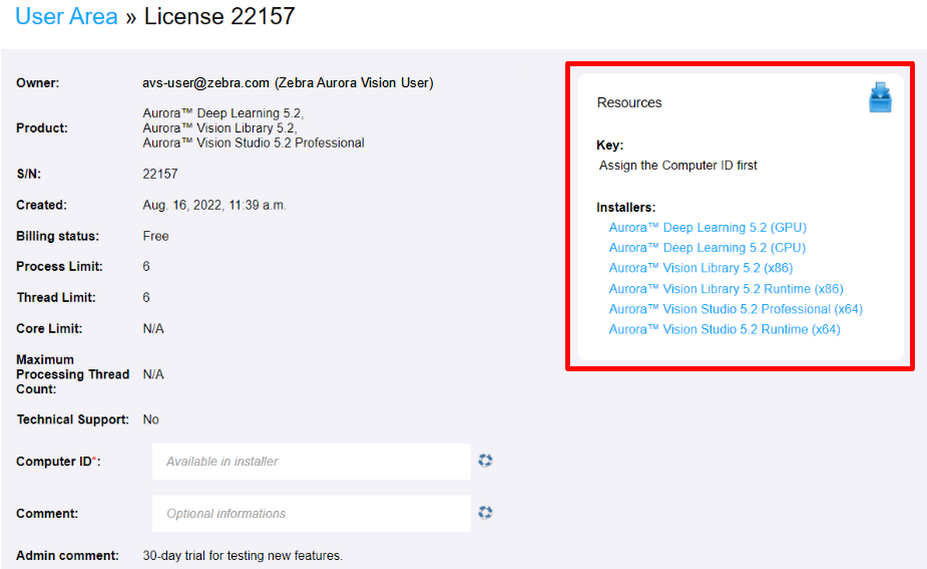Click the refresh icon beside Comment field
Image resolution: width=927 pixels, height=569 pixels.
click(485, 512)
